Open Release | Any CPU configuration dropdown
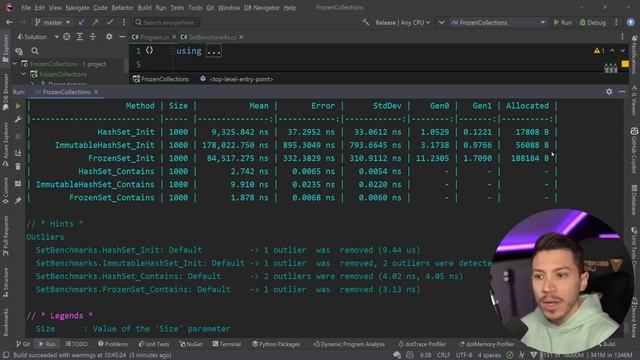This screenshot has width=640, height=360. click(x=403, y=22)
